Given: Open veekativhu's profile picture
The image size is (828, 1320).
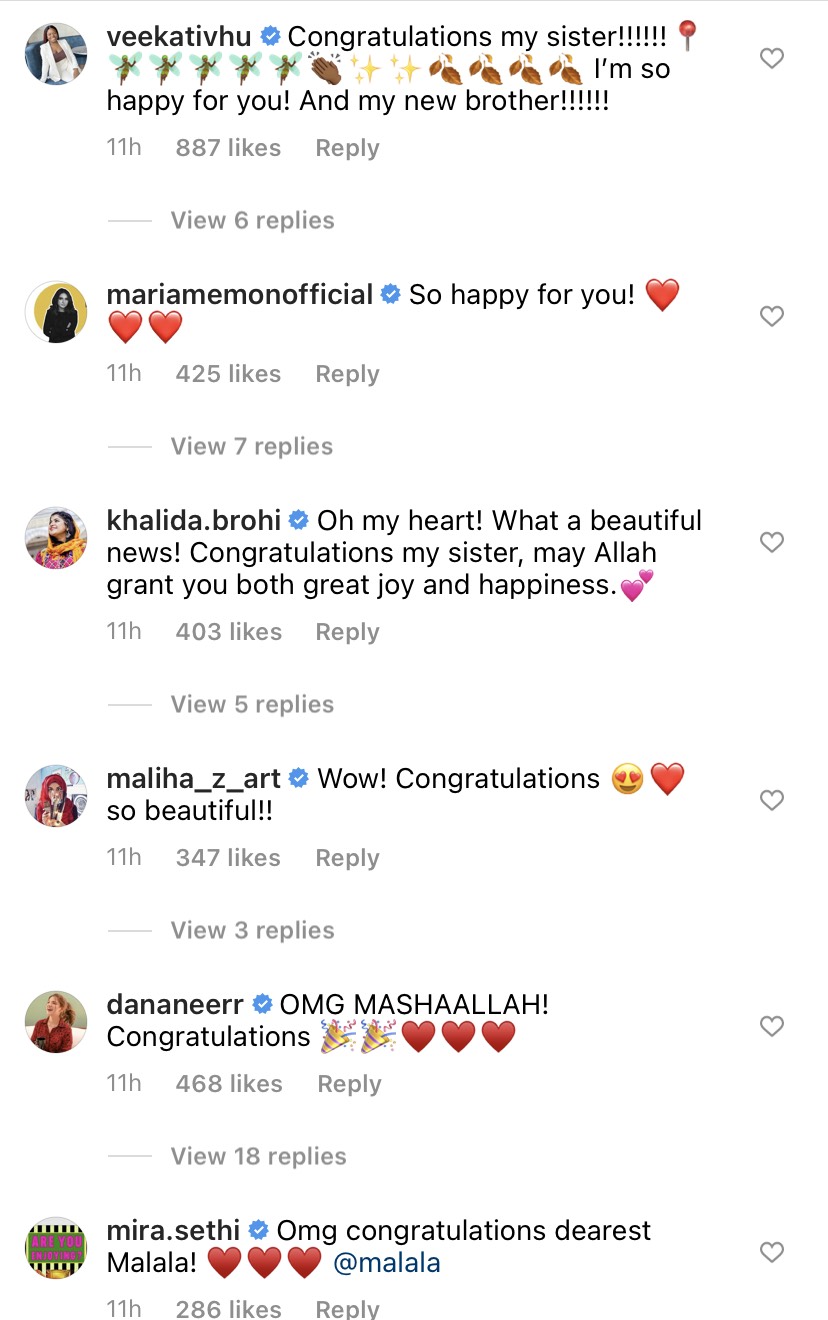Looking at the screenshot, I should pos(55,53).
